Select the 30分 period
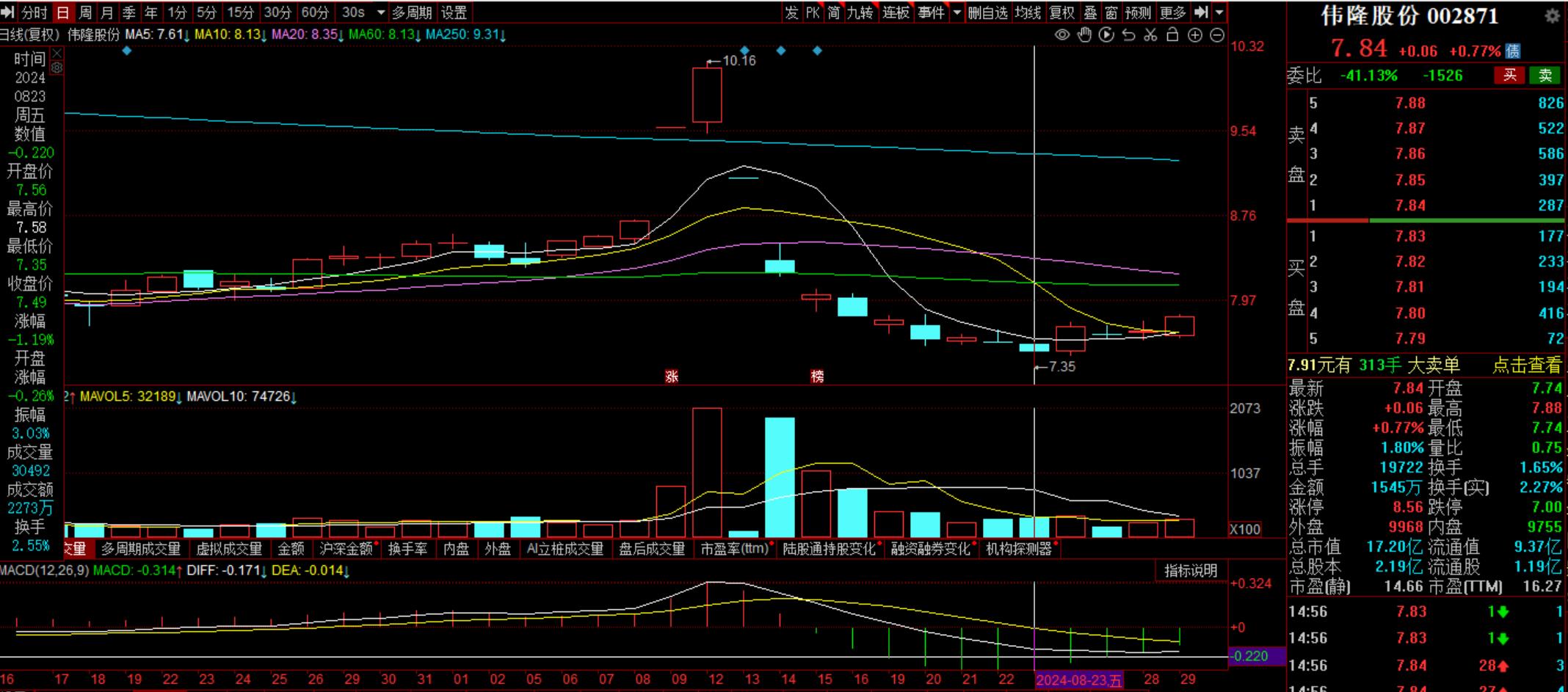This screenshot has height=692, width=1568. [x=277, y=12]
